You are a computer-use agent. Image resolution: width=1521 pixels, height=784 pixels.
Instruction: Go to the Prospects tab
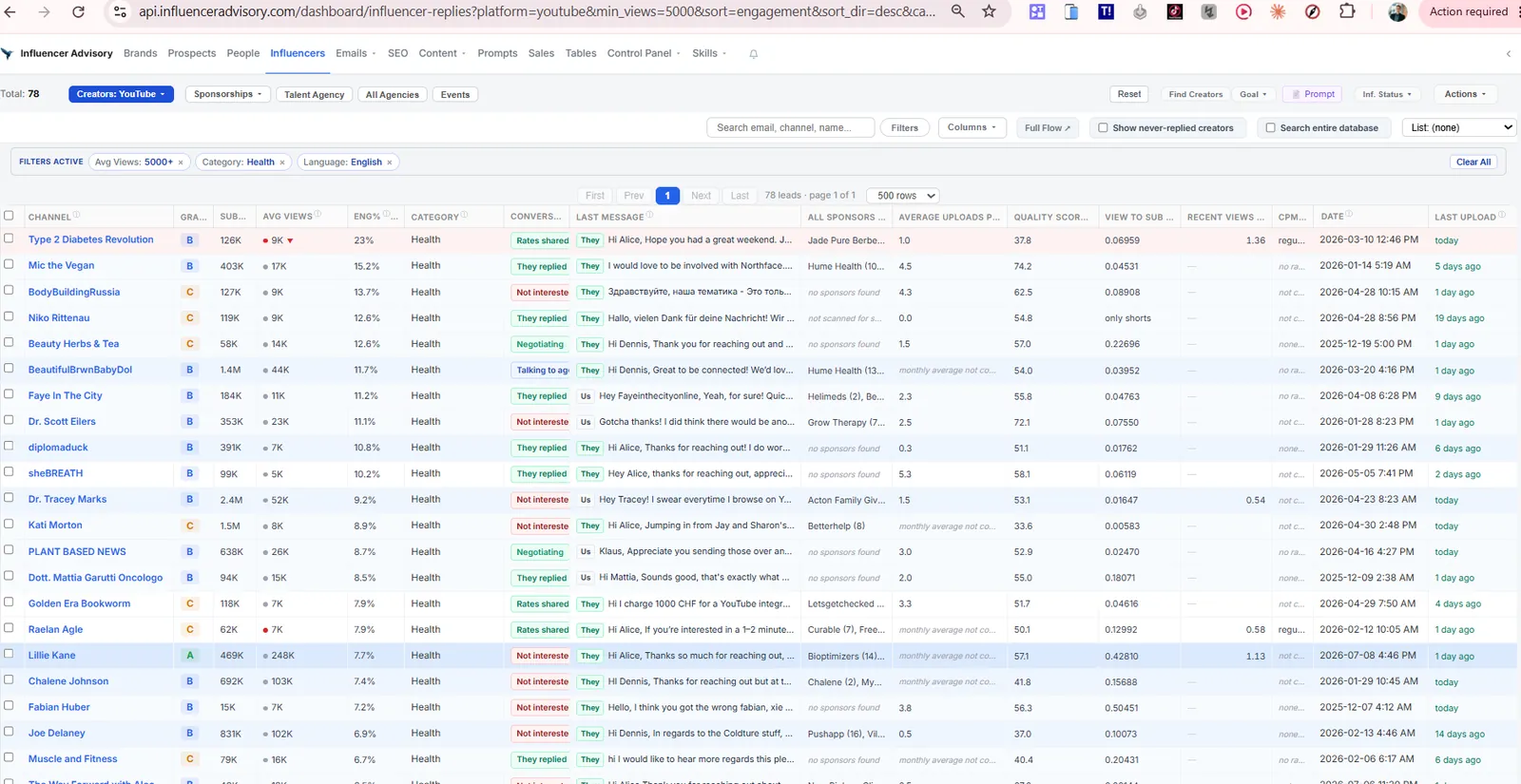(192, 53)
